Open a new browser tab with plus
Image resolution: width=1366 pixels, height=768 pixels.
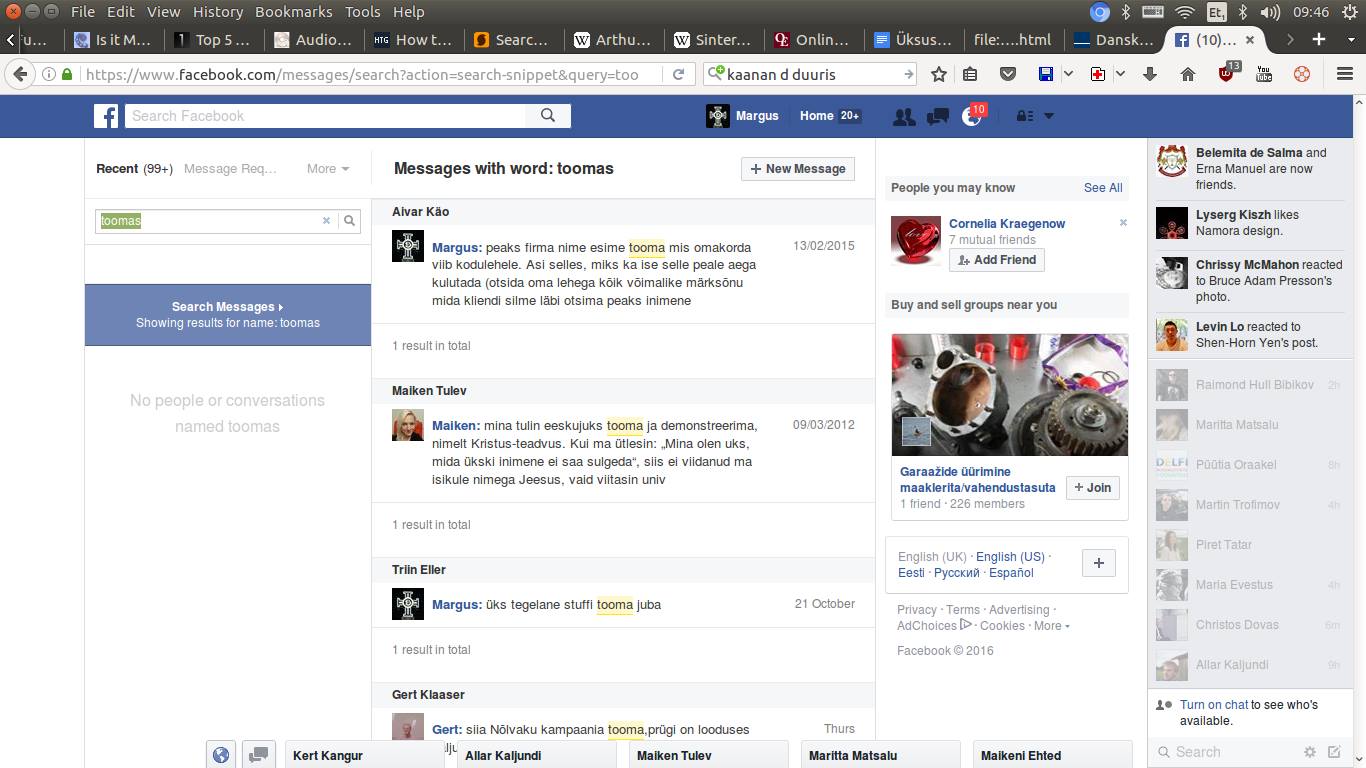[x=1319, y=40]
